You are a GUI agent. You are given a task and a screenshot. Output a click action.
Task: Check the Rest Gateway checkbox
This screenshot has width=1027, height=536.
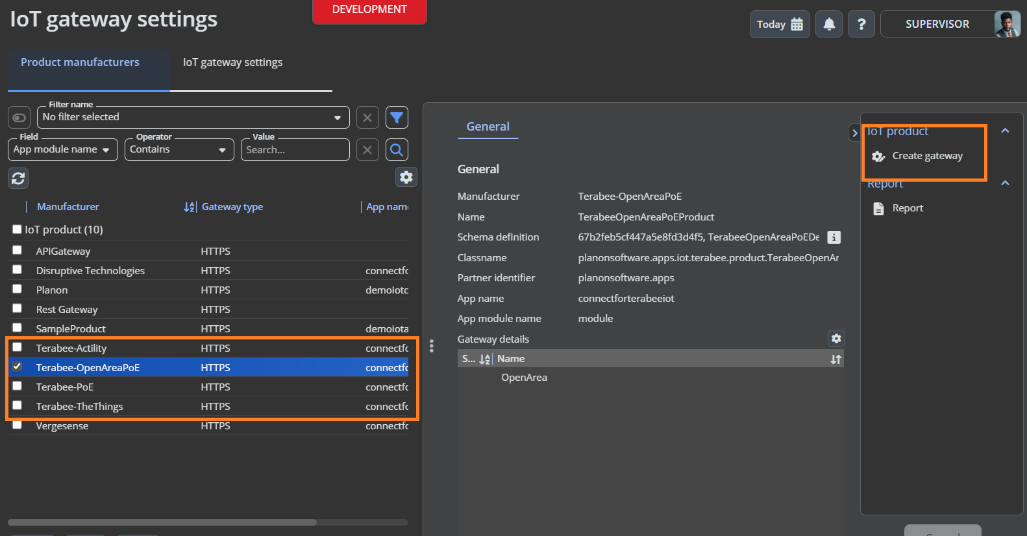[17, 308]
